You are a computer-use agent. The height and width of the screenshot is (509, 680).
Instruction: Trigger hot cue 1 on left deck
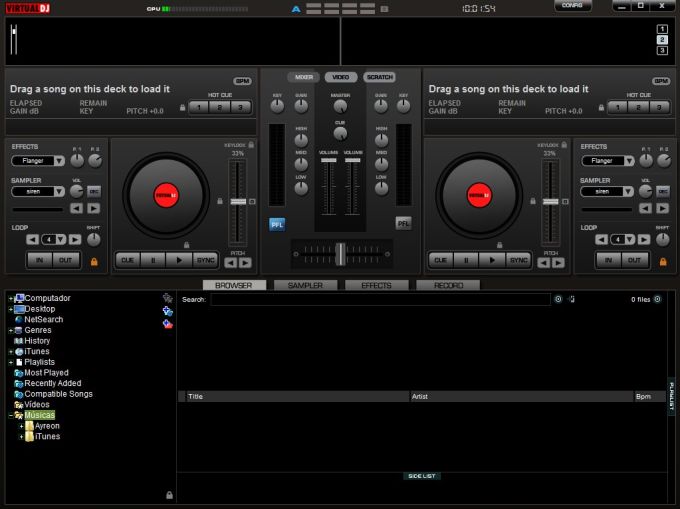pyautogui.click(x=199, y=107)
